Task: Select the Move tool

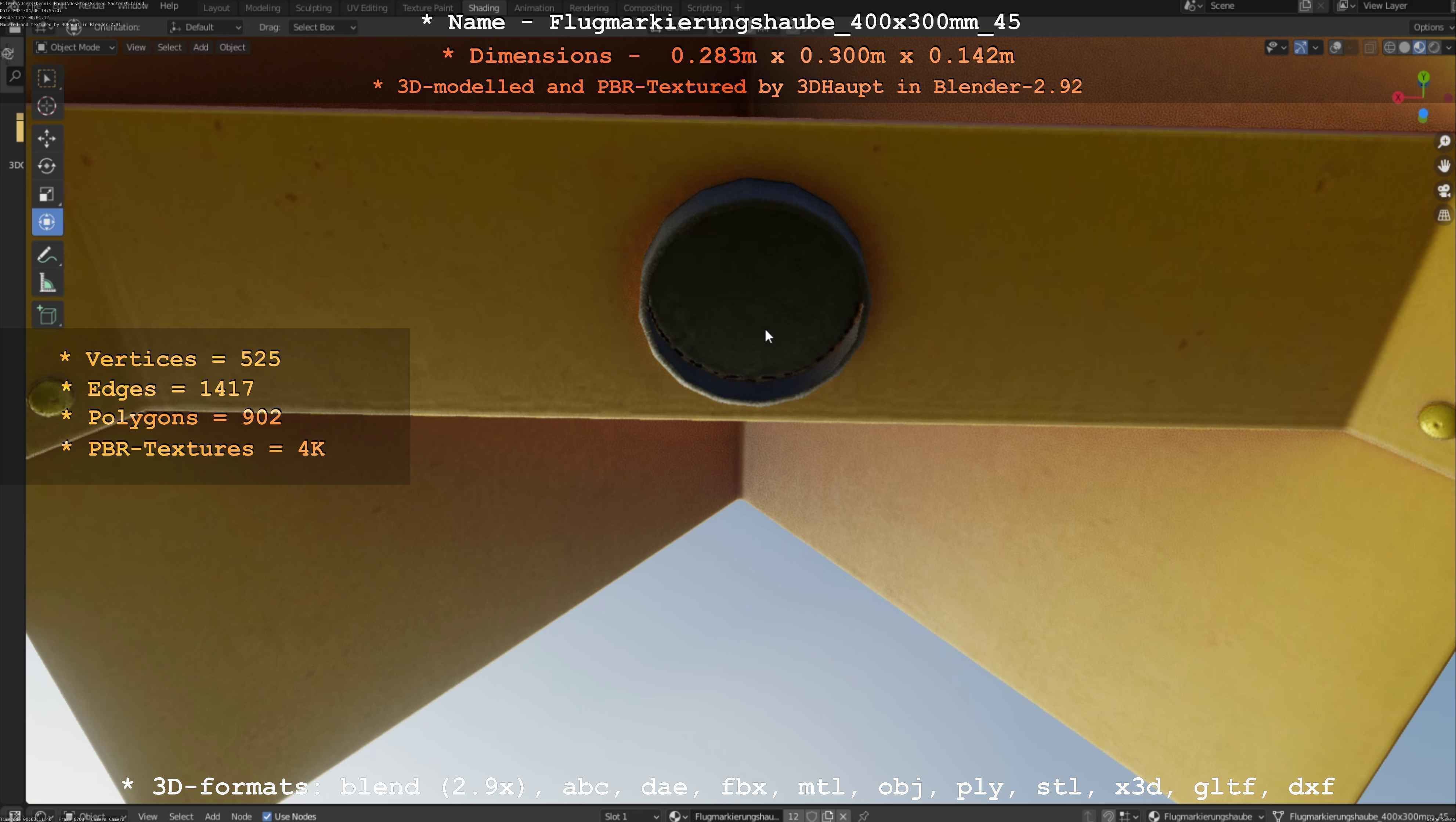Action: click(x=47, y=138)
